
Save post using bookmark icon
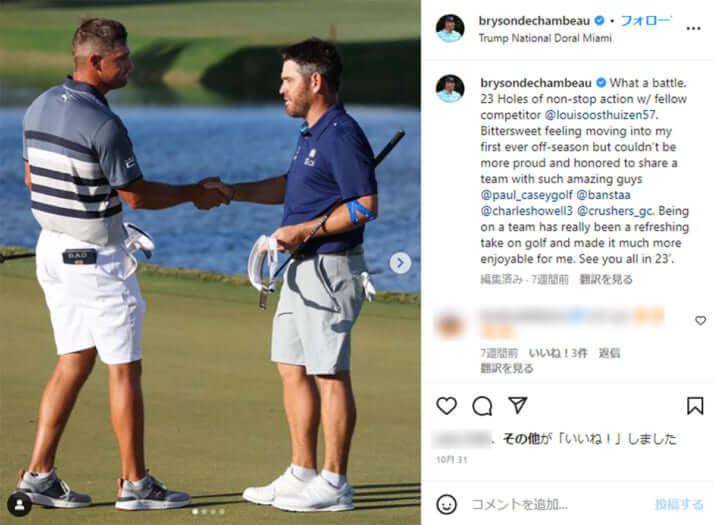coord(695,406)
